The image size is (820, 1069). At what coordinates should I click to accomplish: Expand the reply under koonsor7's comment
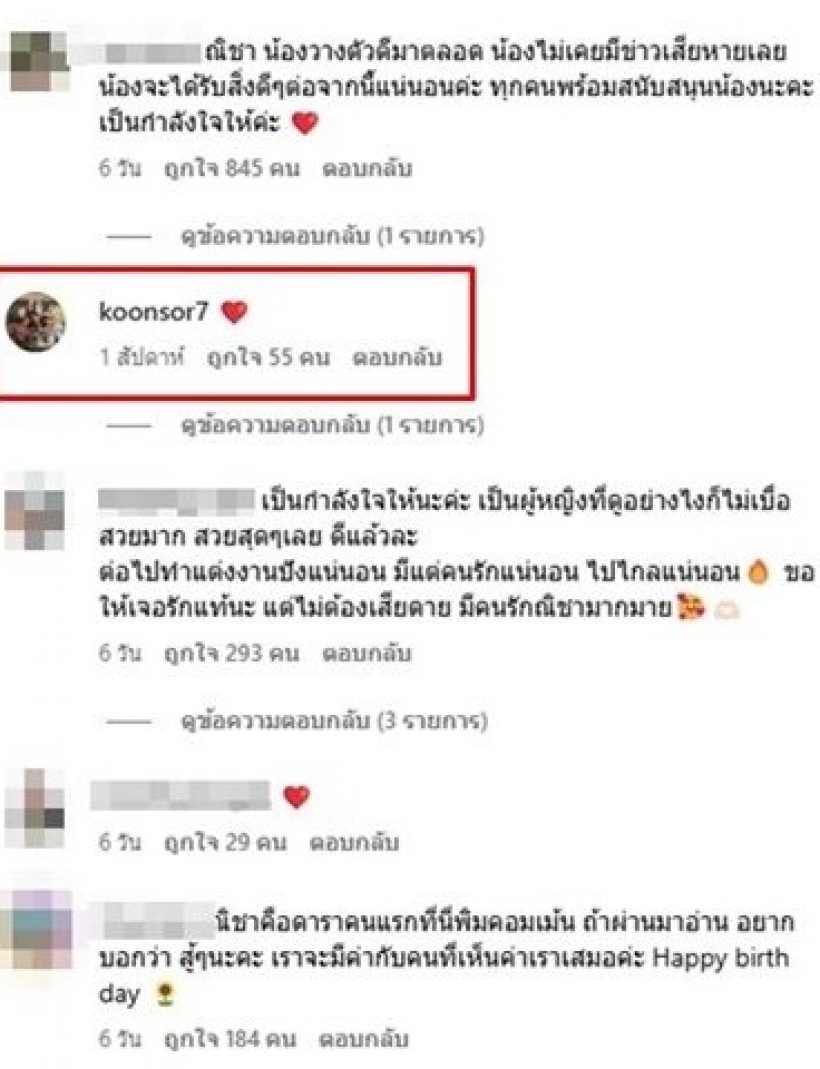(332, 425)
